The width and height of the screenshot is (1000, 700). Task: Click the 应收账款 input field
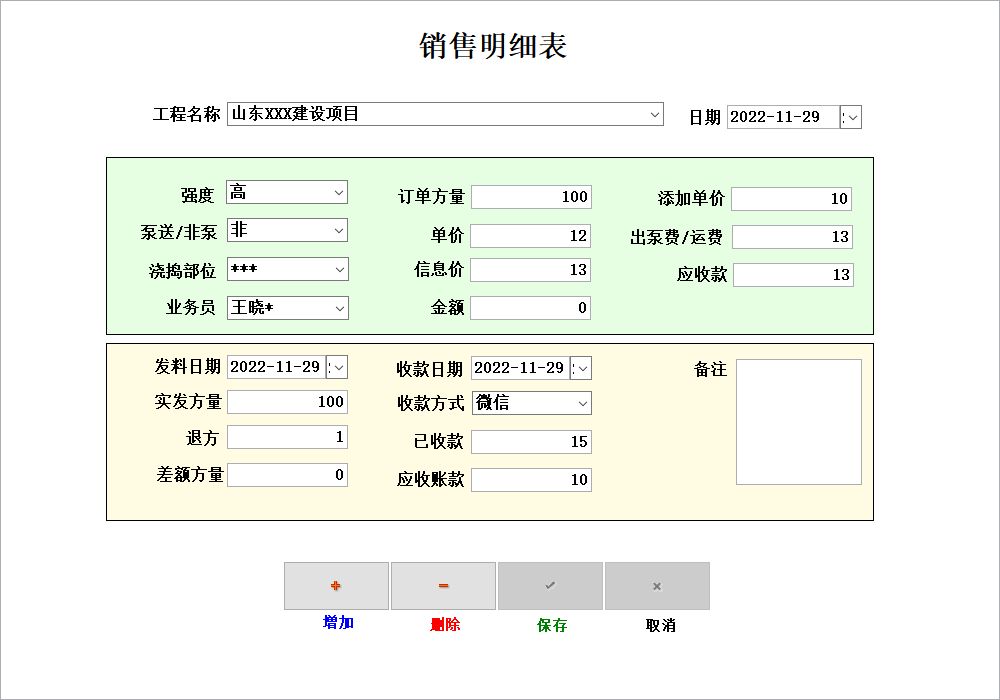532,480
